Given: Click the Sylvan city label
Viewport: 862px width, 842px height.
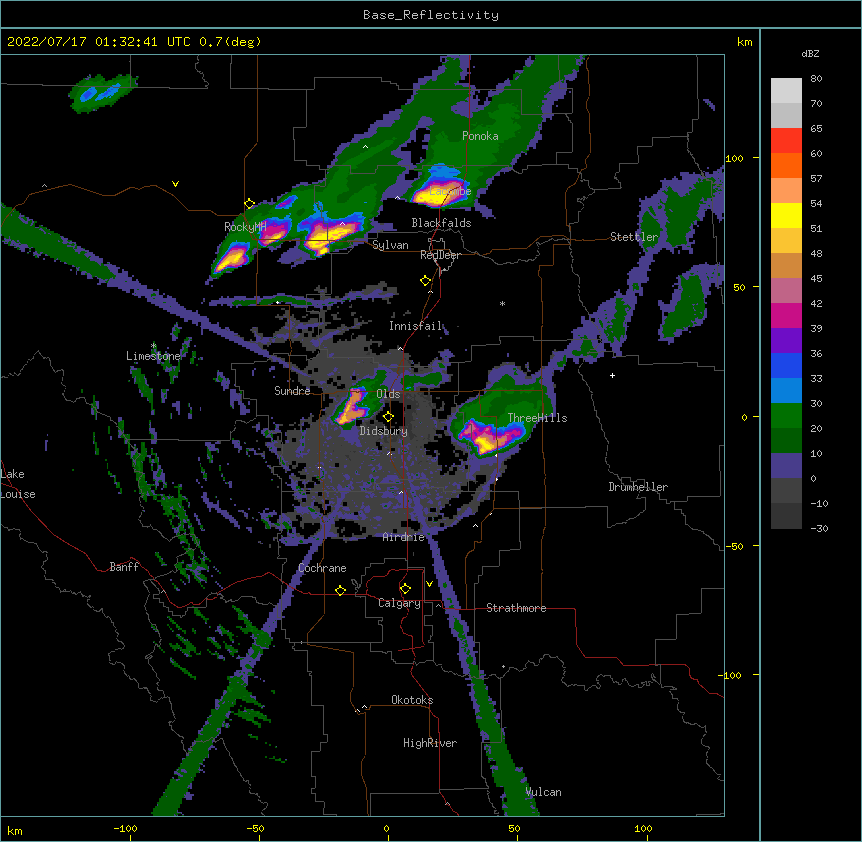Looking at the screenshot, I should point(390,245).
